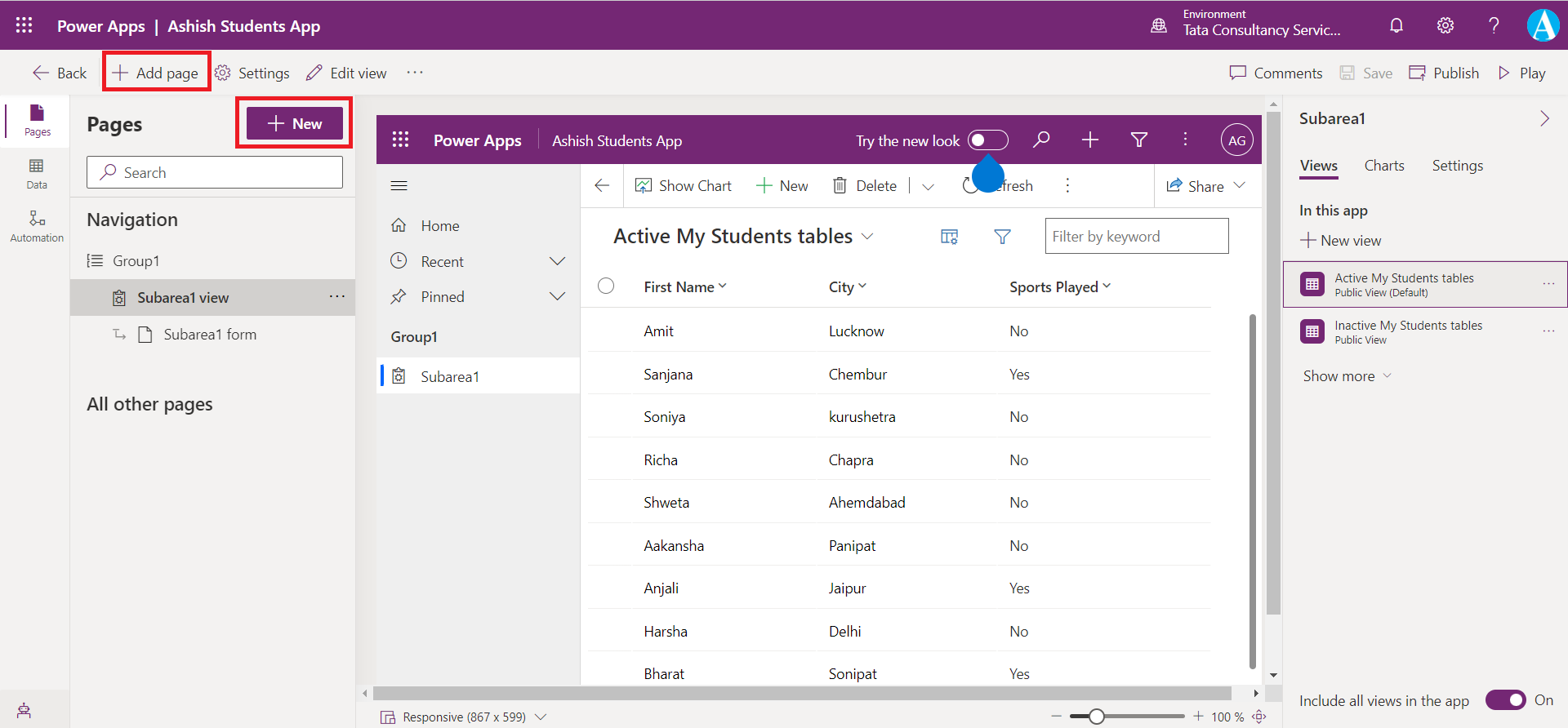Click the edit columns icon
Screen dimensions: 1568x728
(x=949, y=237)
